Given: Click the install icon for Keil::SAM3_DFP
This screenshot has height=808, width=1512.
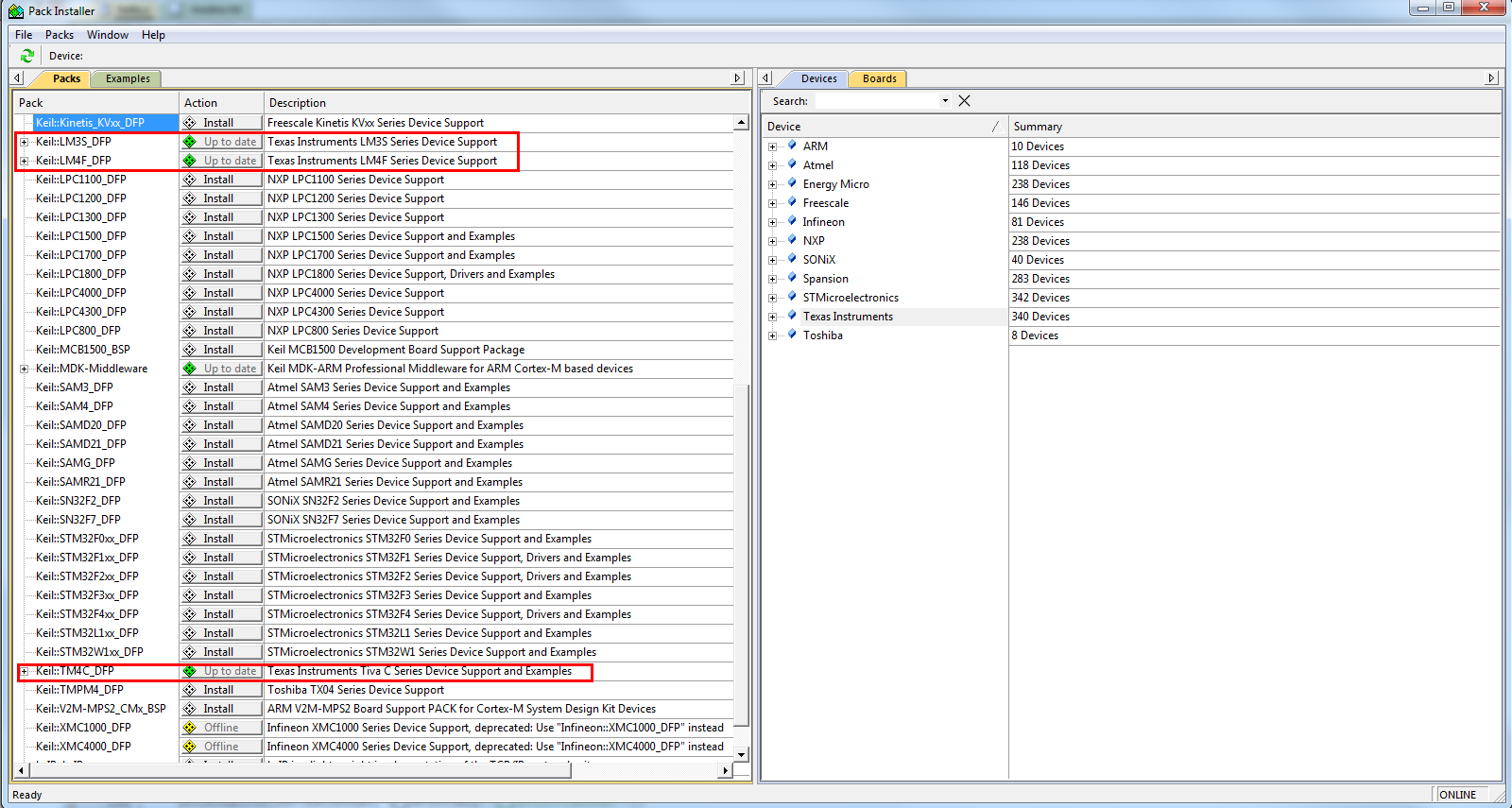Looking at the screenshot, I should pos(190,387).
